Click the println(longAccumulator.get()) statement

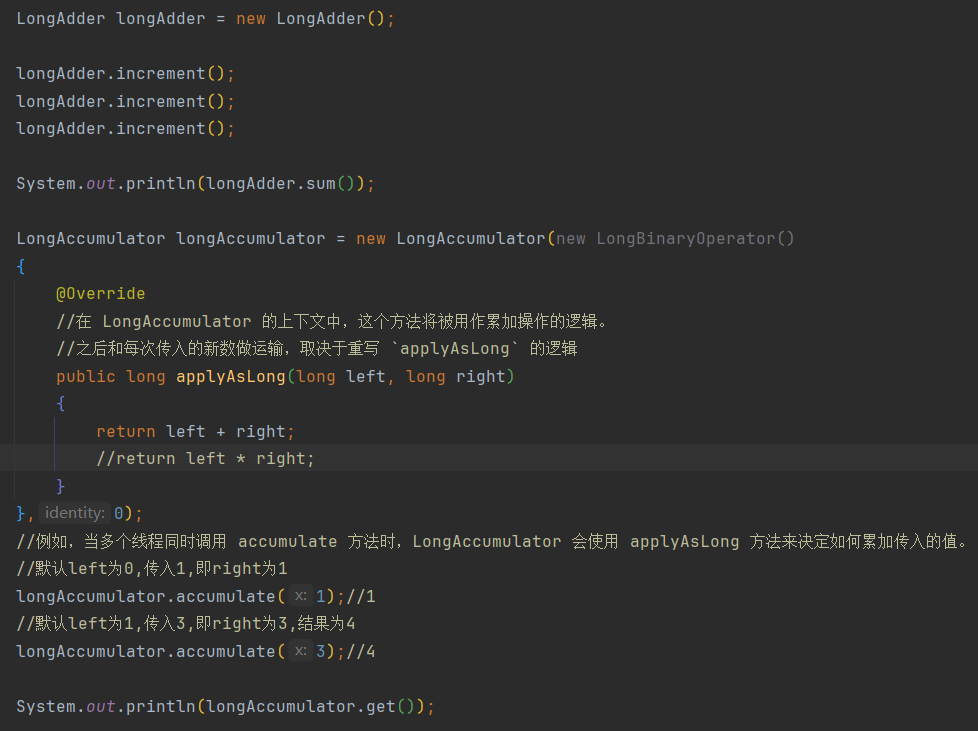pos(225,706)
